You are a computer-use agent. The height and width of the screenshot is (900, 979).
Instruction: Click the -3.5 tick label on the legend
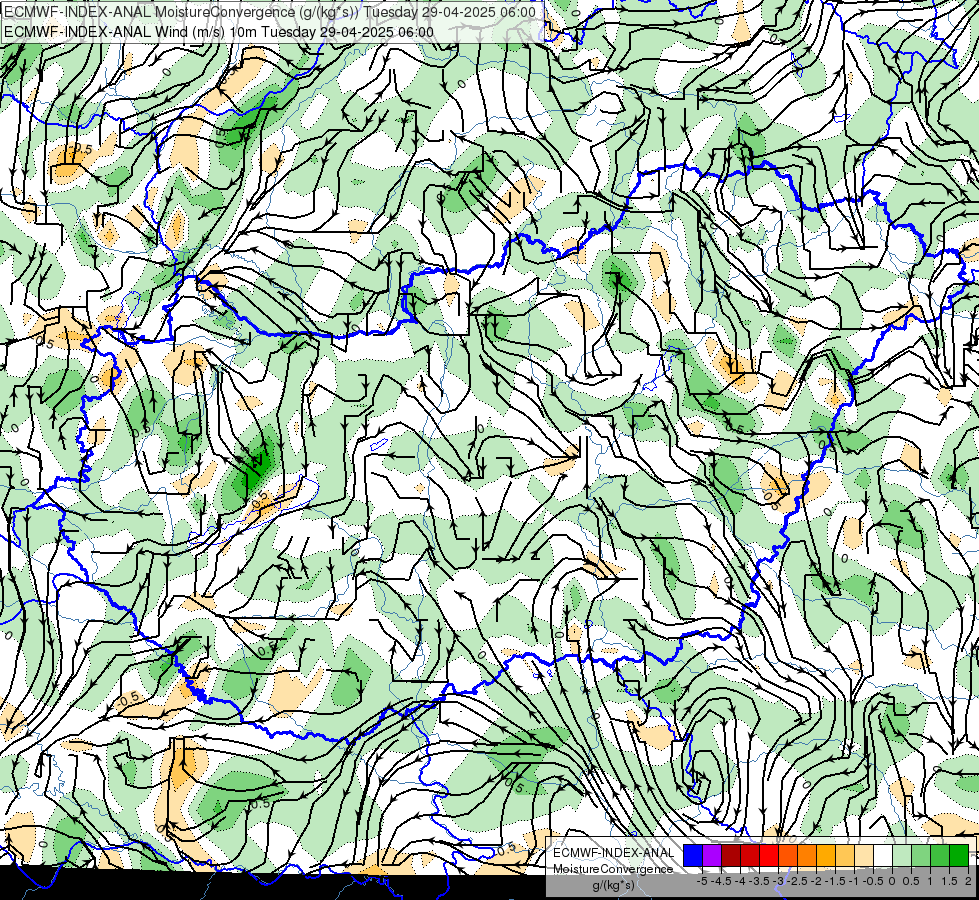[x=759, y=881]
